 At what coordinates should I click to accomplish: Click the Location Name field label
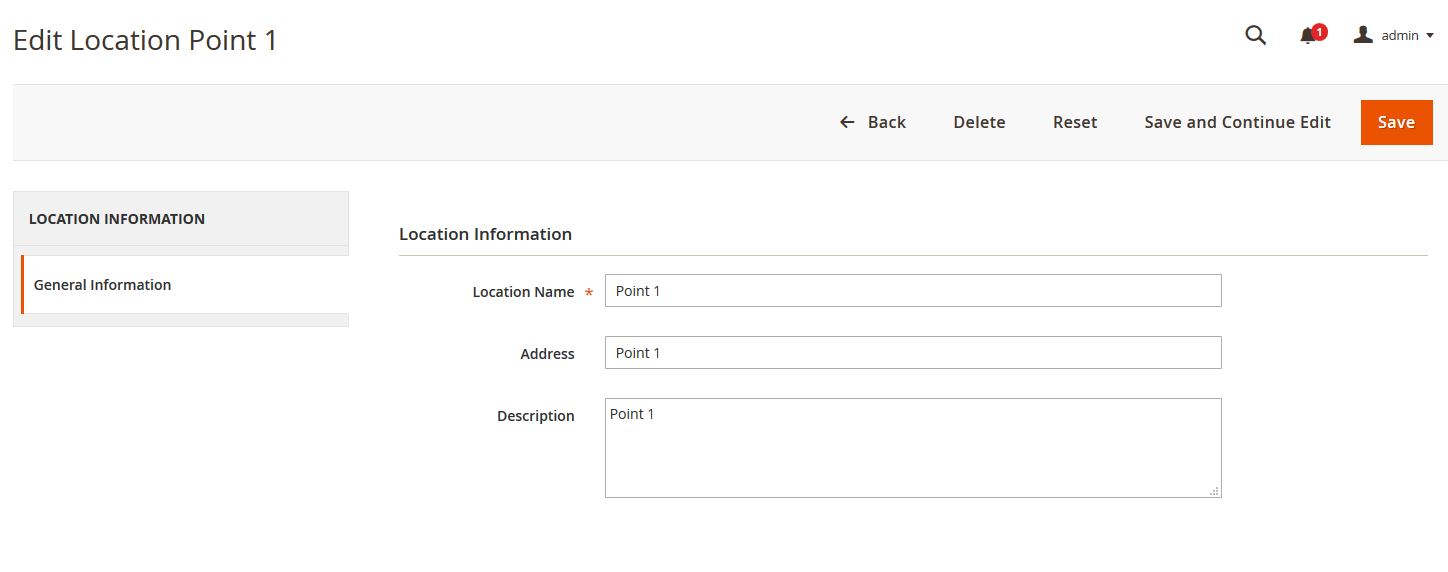click(x=523, y=292)
